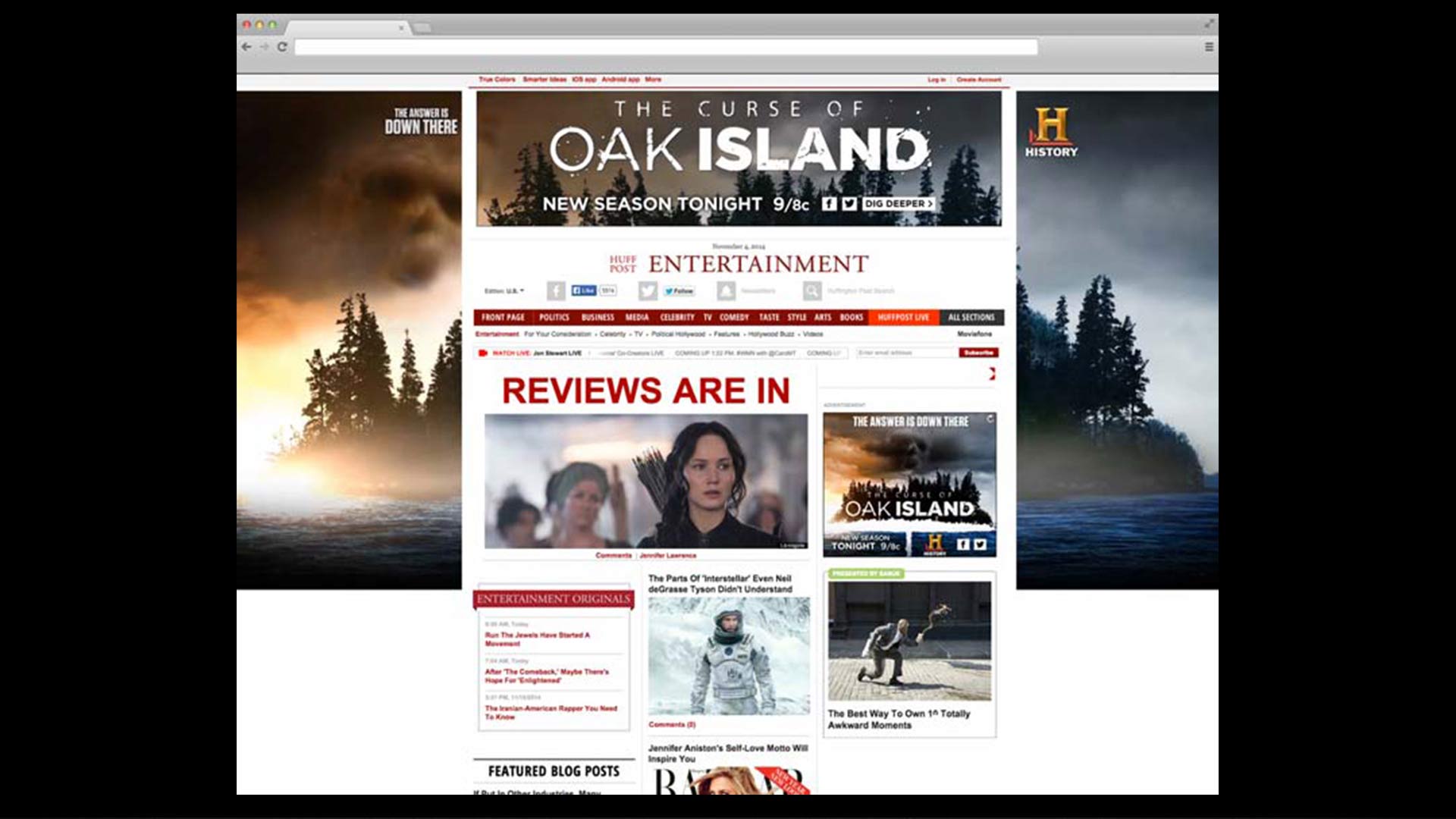Open After 'The Comeback' Enlightened article link
This screenshot has height=819, width=1456.
[547, 676]
